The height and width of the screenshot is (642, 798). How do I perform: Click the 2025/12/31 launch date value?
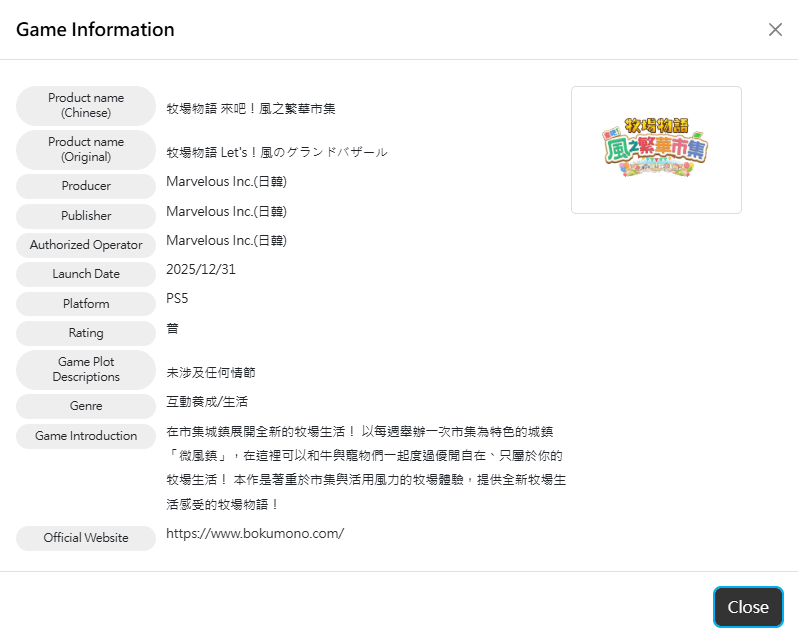click(201, 270)
